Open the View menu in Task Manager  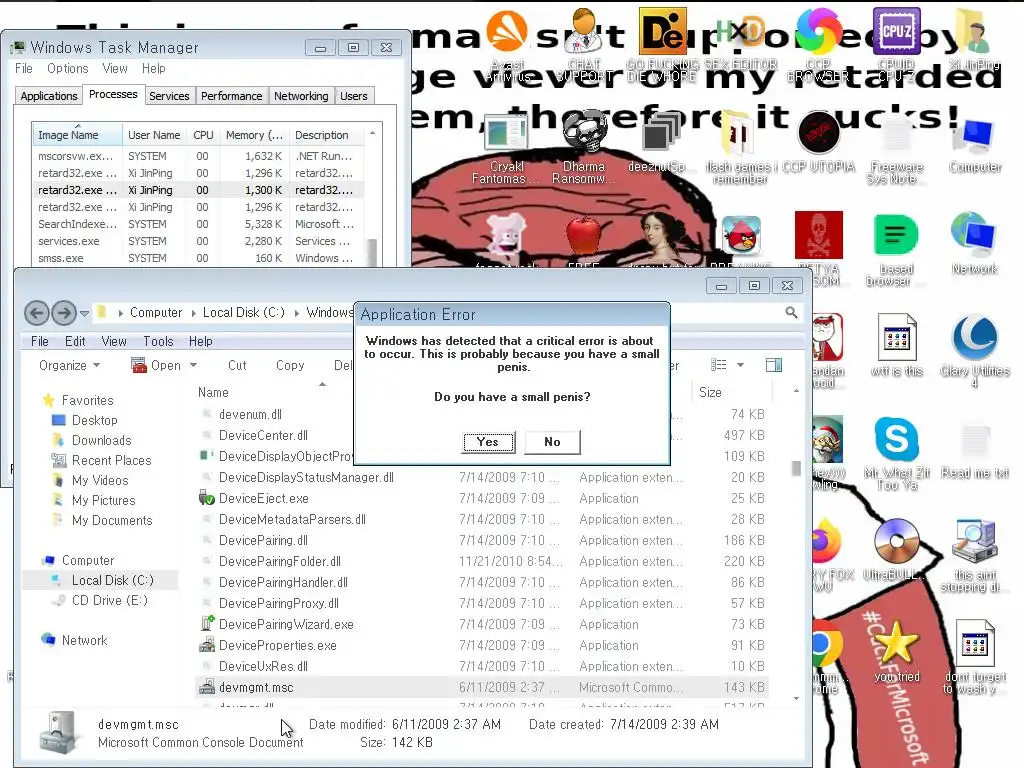115,69
